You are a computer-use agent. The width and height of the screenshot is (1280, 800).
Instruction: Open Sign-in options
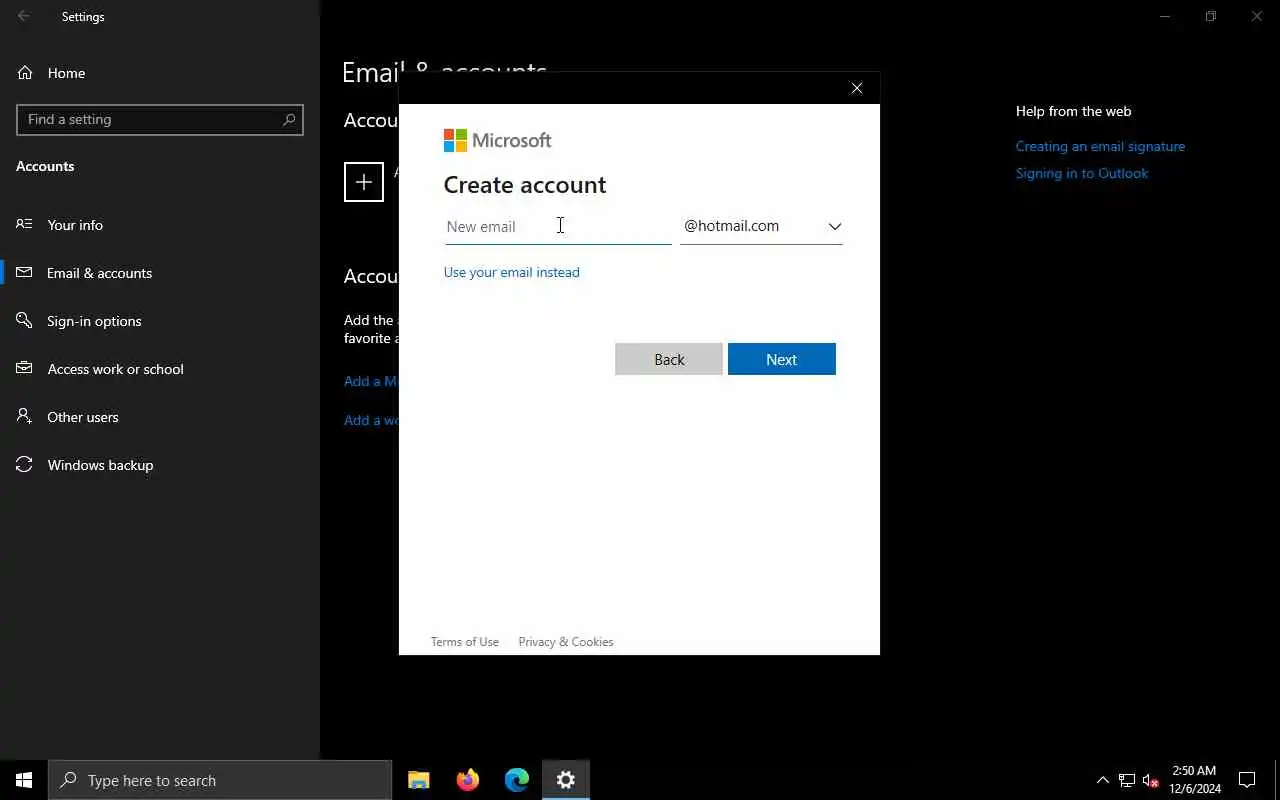[160, 321]
